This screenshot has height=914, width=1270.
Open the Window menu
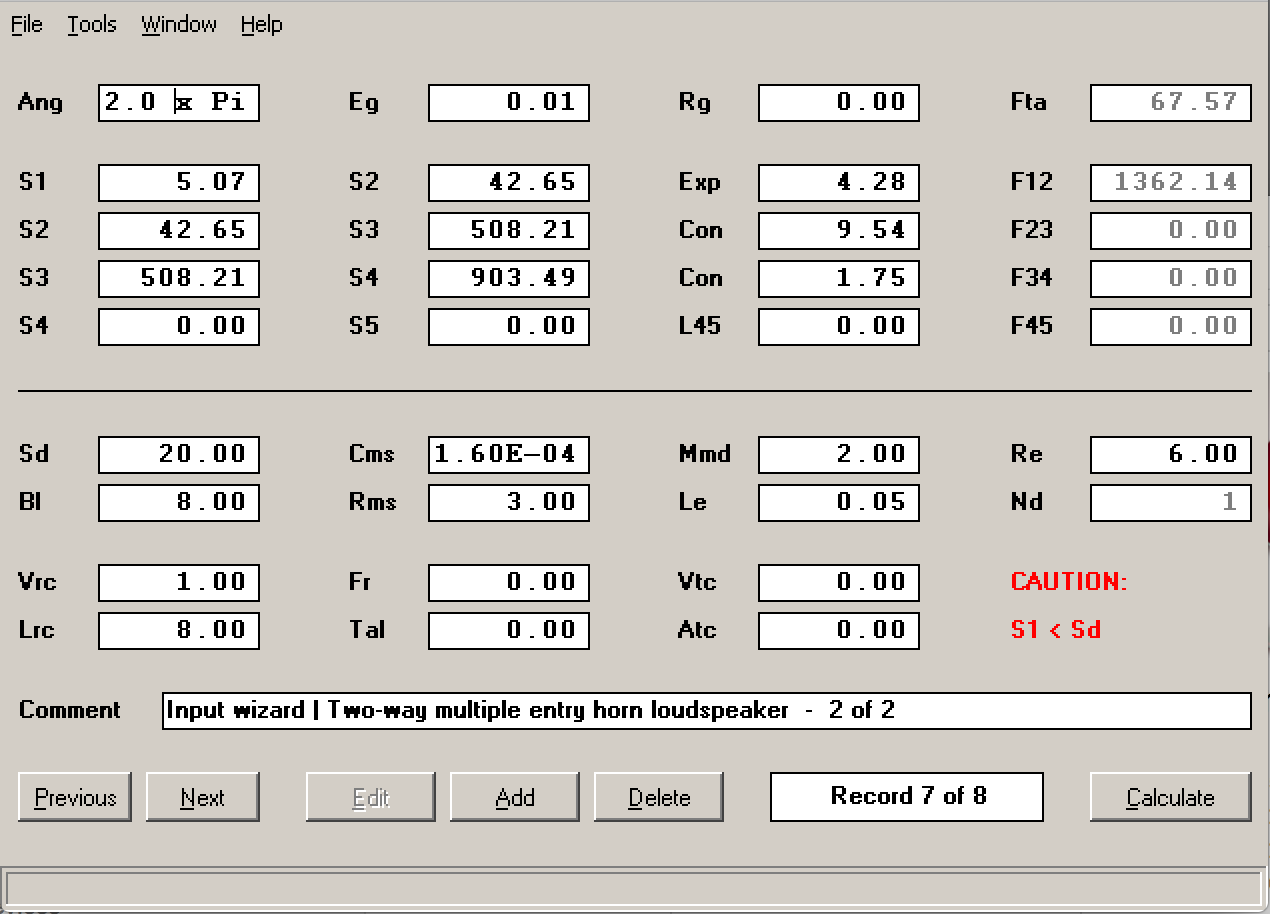coord(179,25)
